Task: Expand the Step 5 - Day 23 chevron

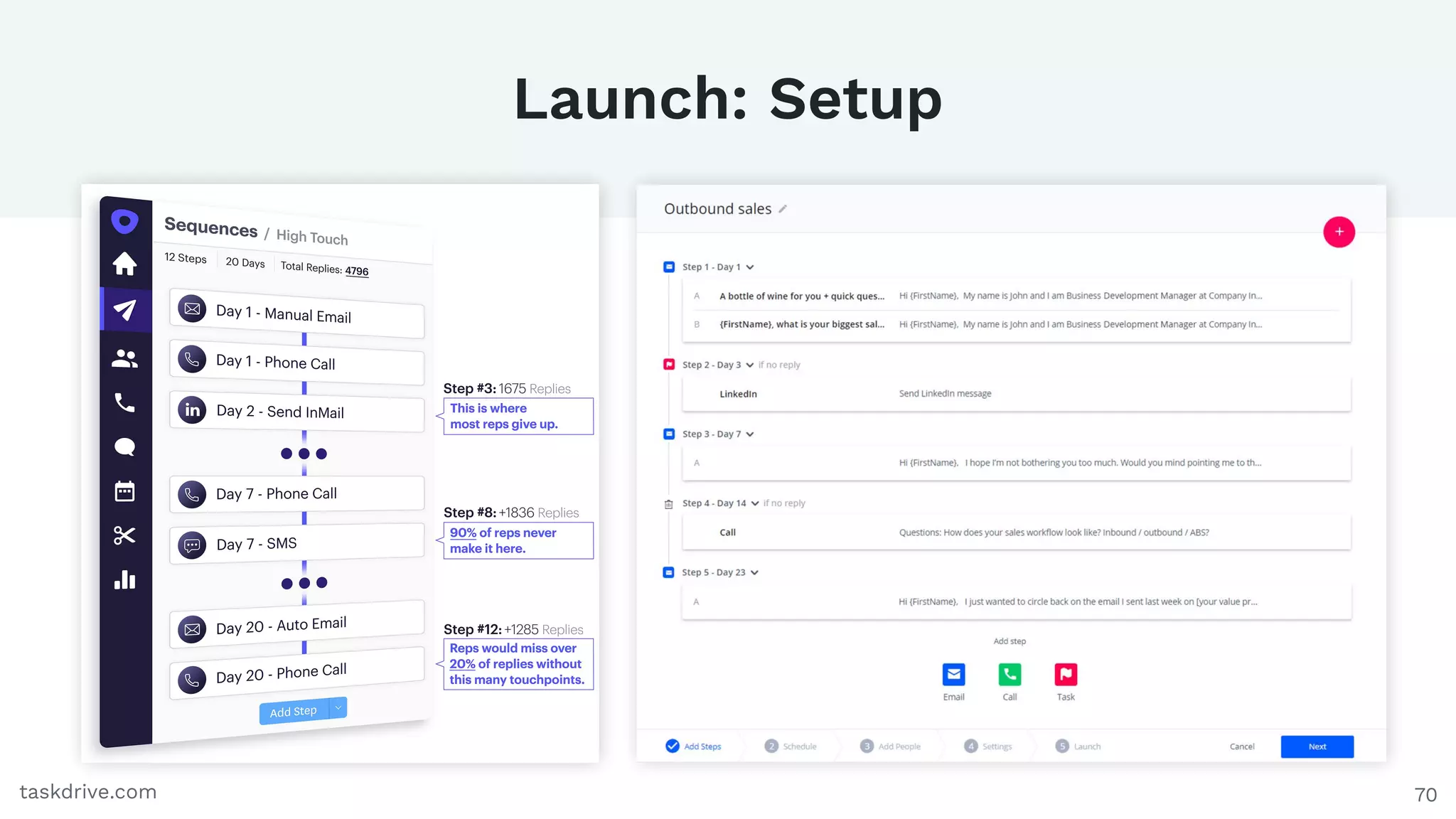Action: click(754, 573)
